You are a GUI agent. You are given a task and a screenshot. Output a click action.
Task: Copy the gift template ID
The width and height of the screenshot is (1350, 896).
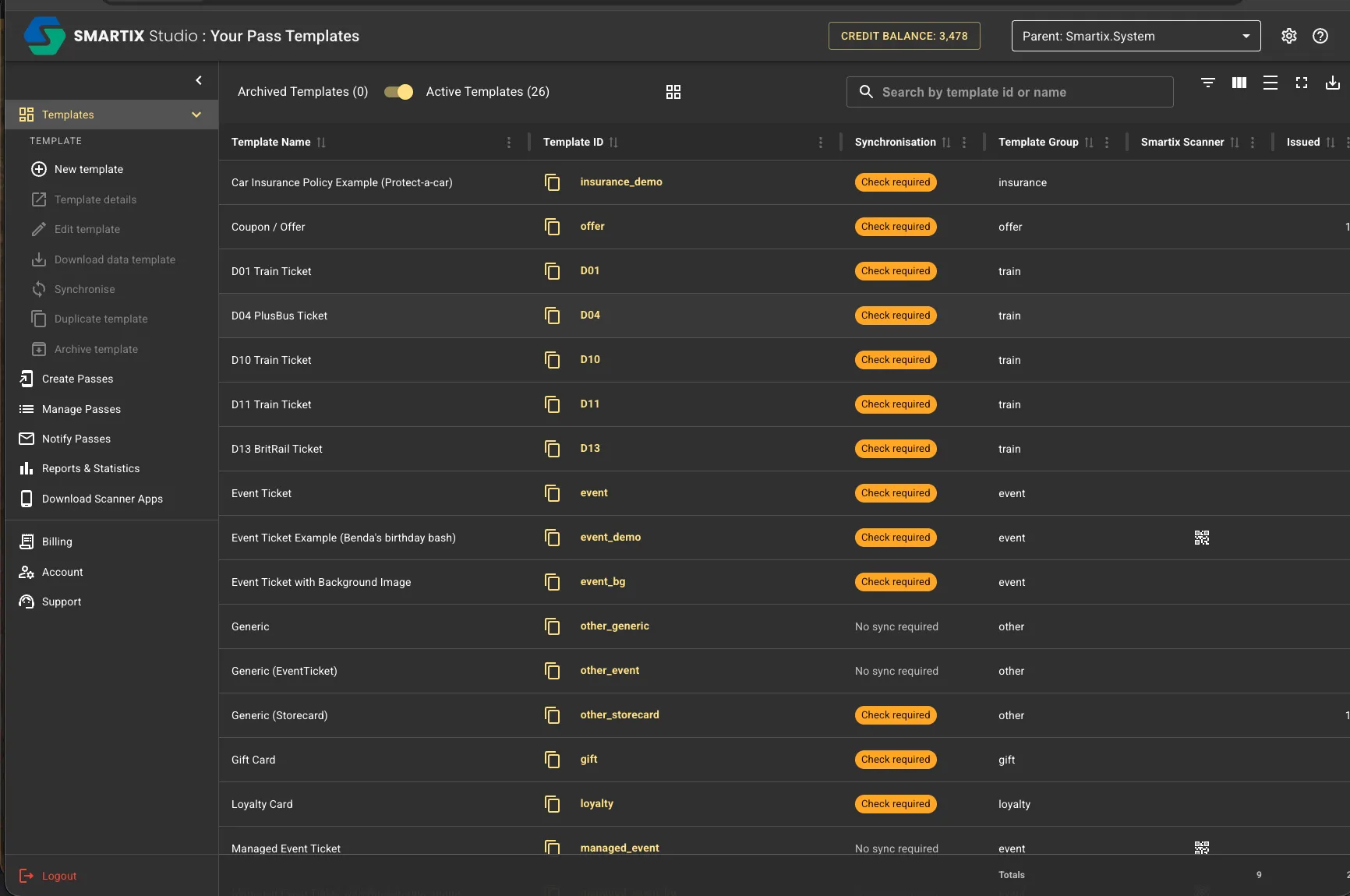[x=553, y=760]
